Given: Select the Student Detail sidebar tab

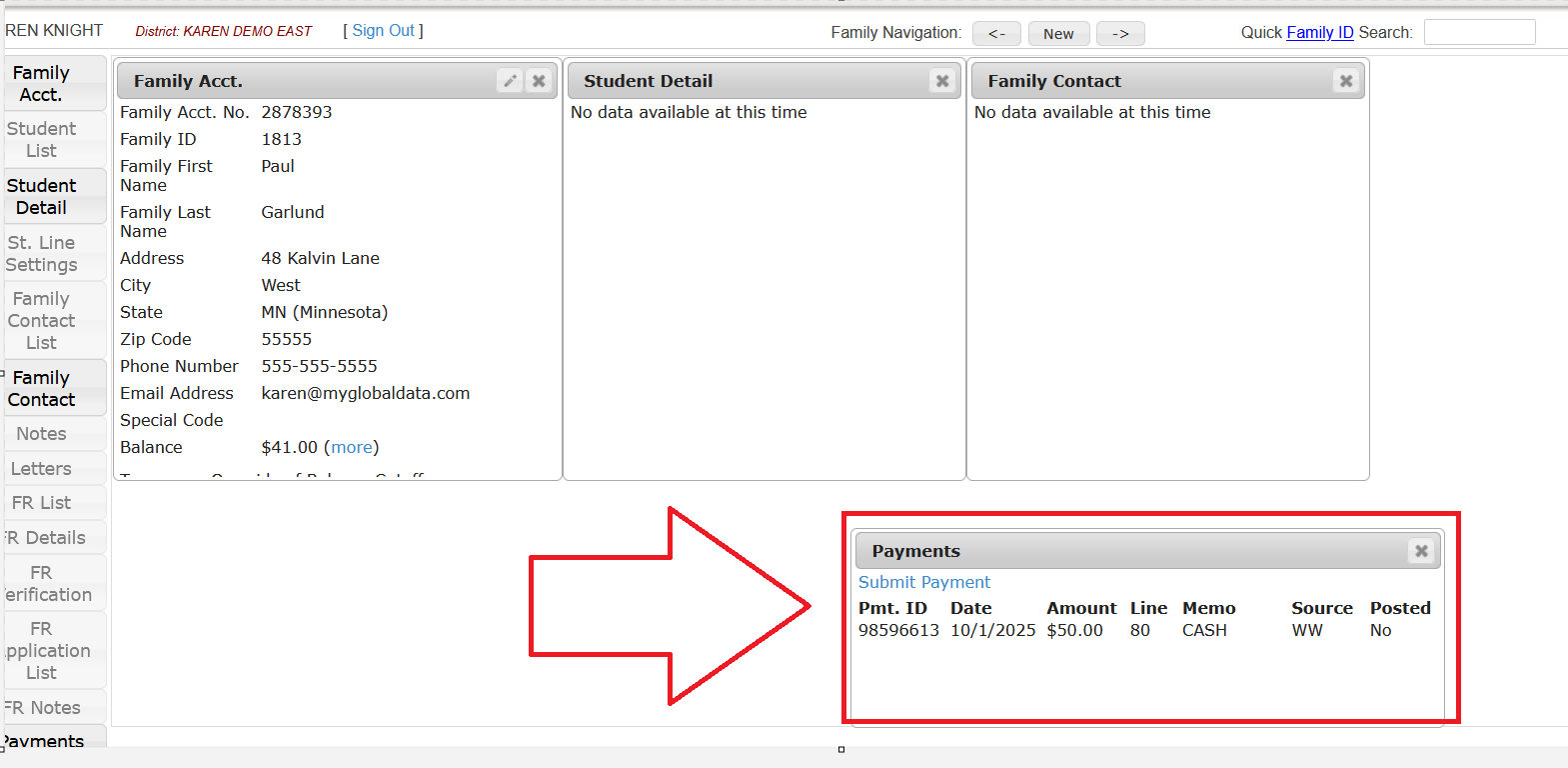Looking at the screenshot, I should tap(42, 197).
